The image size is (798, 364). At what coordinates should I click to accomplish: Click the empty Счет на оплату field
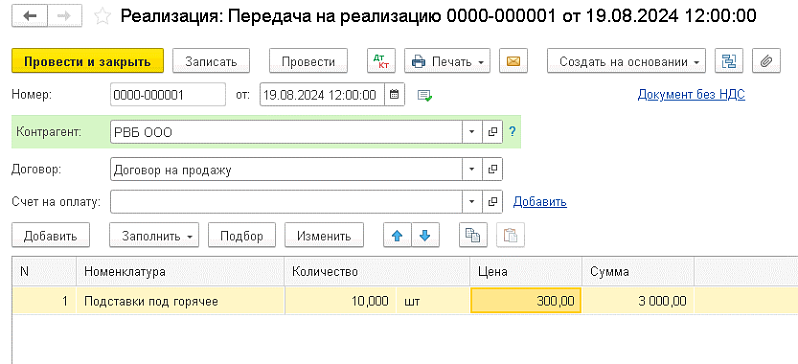tap(286, 202)
